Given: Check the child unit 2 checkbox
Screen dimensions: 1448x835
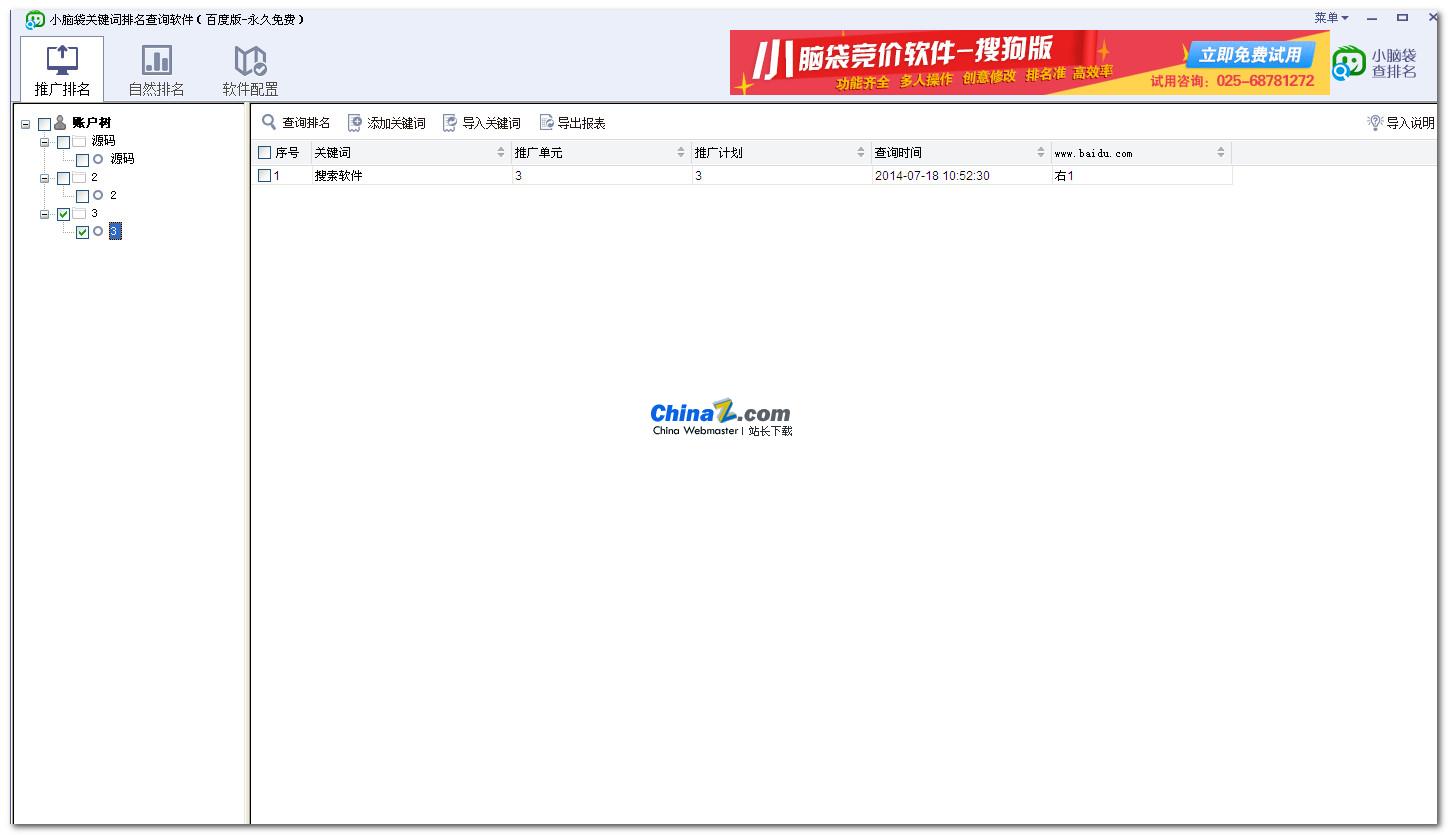Looking at the screenshot, I should coord(82,196).
